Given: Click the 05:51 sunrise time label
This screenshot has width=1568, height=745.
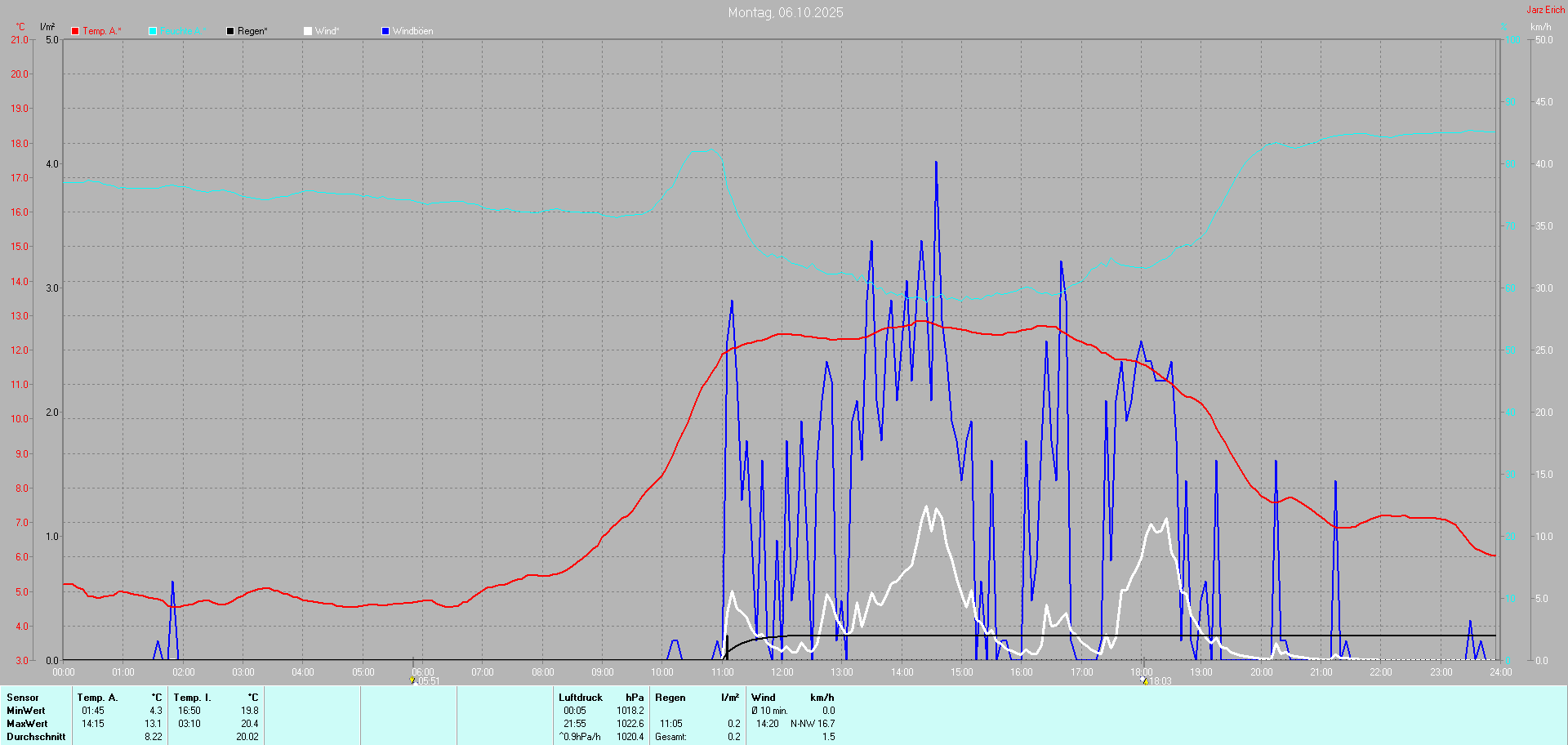Looking at the screenshot, I should click(x=429, y=681).
